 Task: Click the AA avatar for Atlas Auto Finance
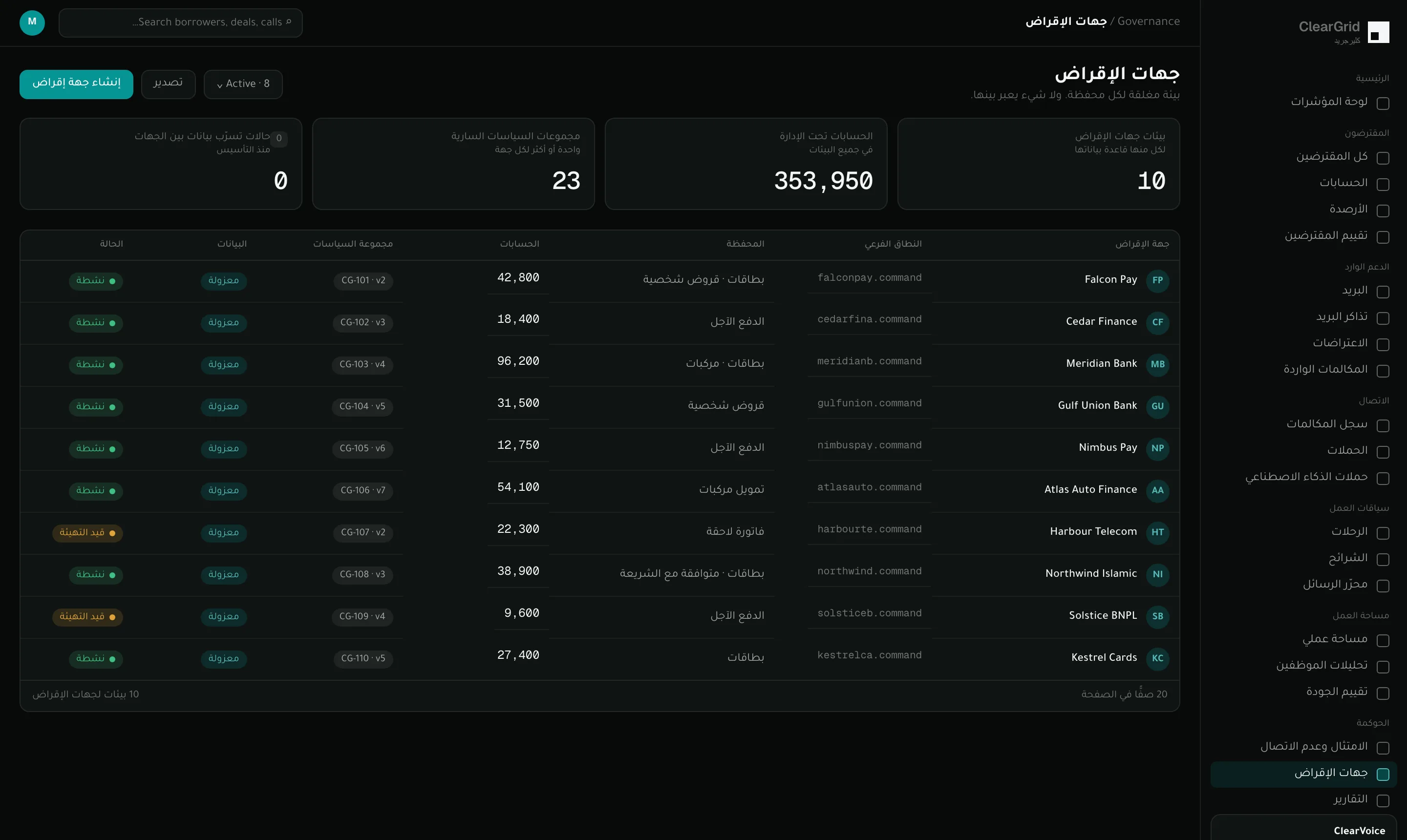pyautogui.click(x=1157, y=490)
